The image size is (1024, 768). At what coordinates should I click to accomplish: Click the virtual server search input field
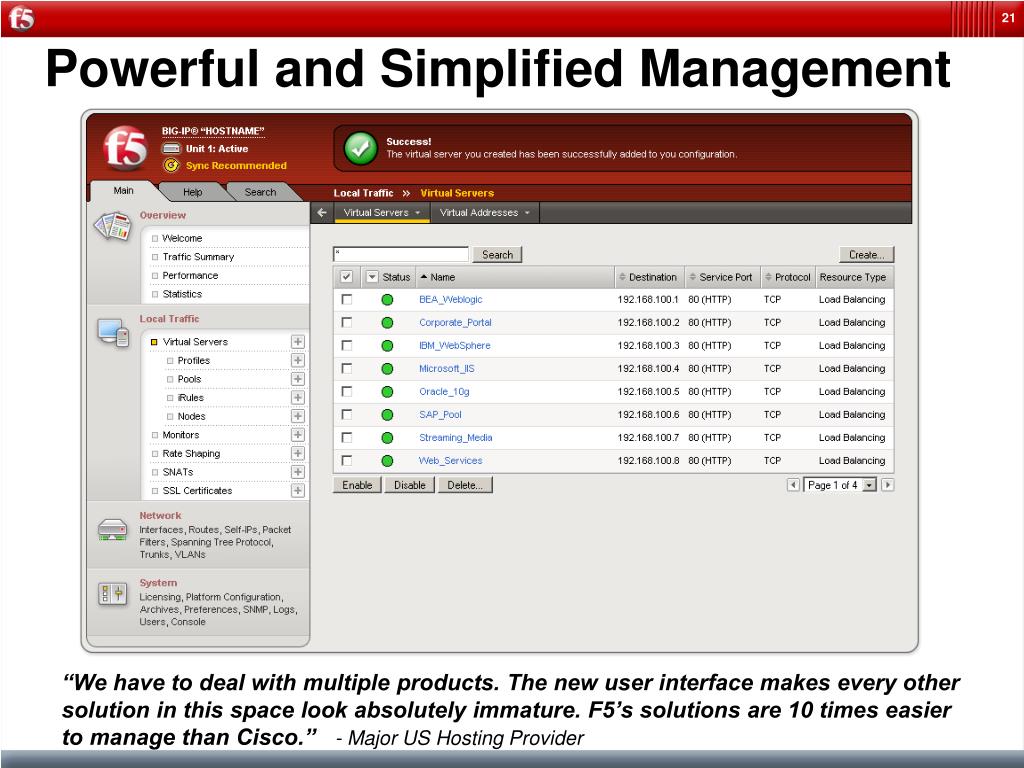coord(400,255)
